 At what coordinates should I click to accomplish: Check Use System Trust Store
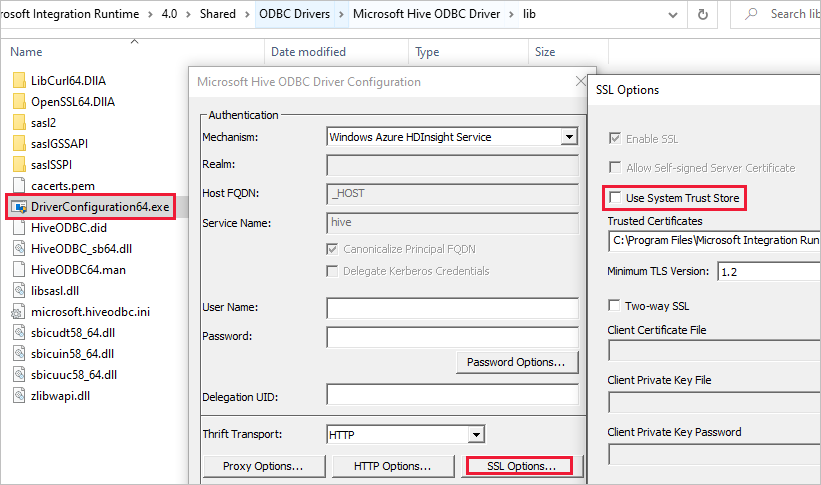(615, 197)
